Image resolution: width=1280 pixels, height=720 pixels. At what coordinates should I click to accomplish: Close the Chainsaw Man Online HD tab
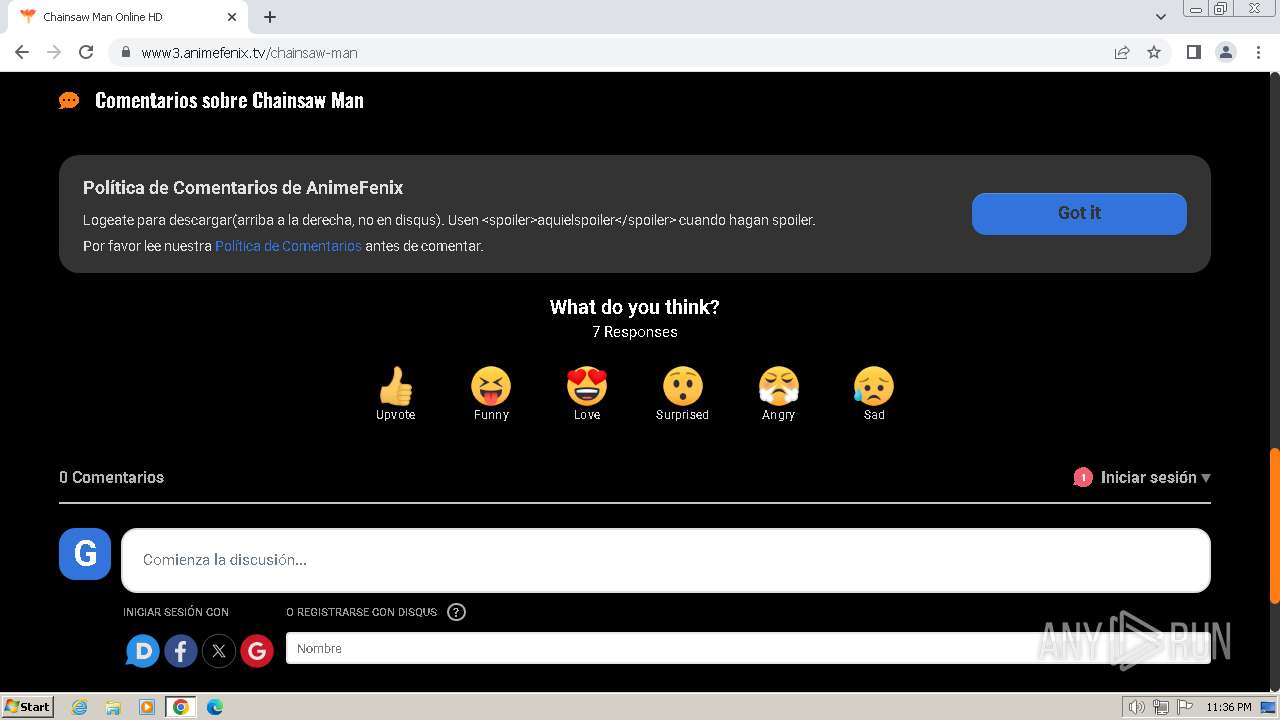click(x=232, y=17)
